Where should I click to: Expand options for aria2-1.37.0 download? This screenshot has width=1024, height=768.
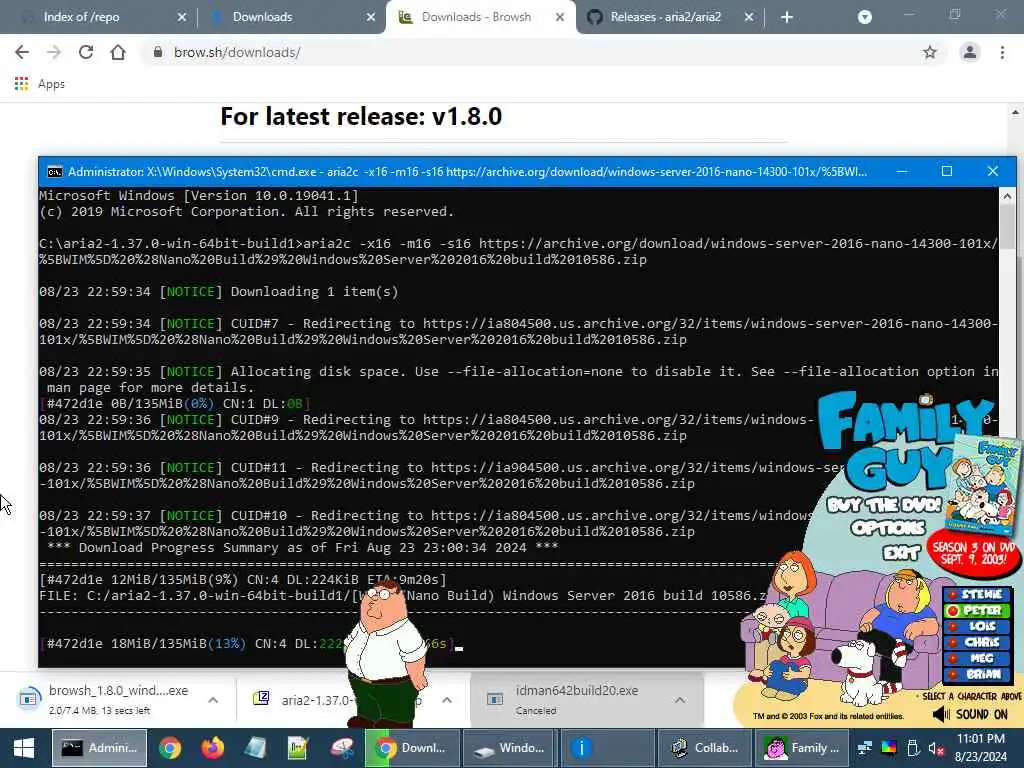coord(447,699)
